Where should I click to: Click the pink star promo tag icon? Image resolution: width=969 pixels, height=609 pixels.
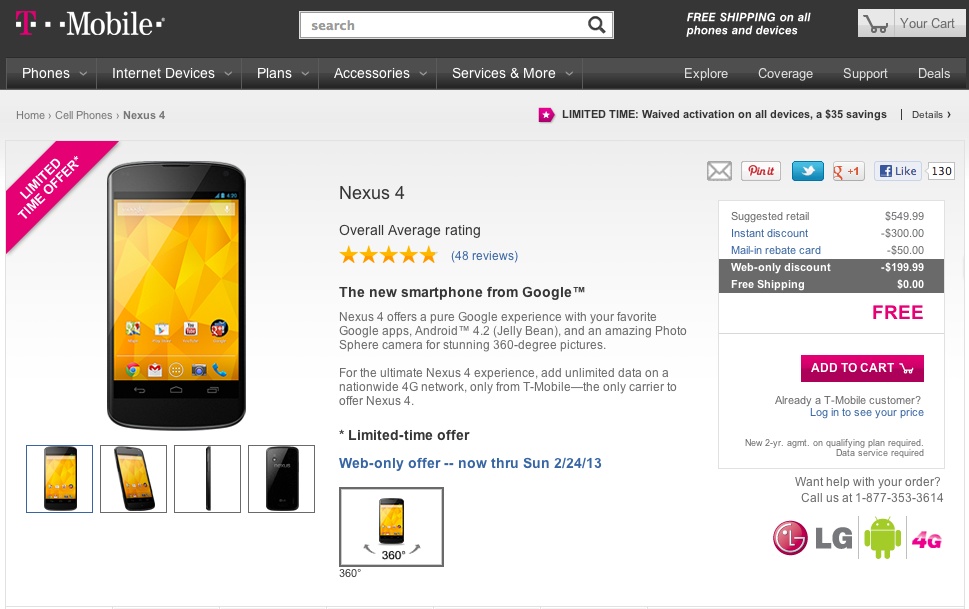tap(546, 114)
